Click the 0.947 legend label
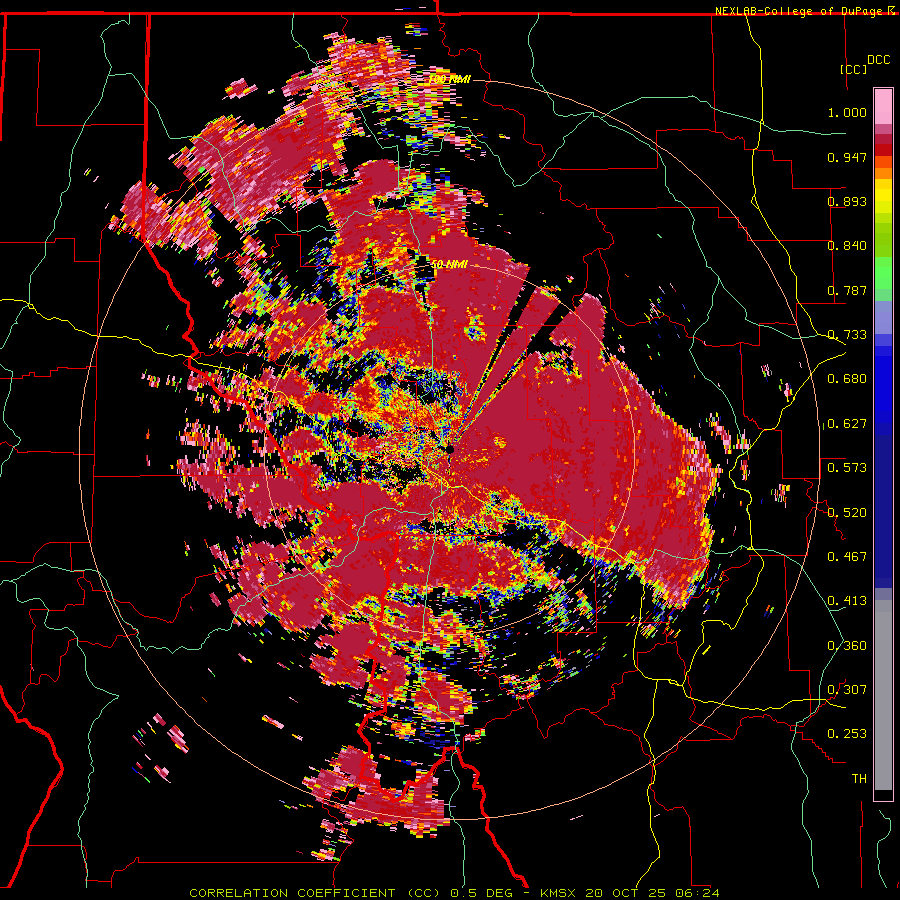 point(847,157)
